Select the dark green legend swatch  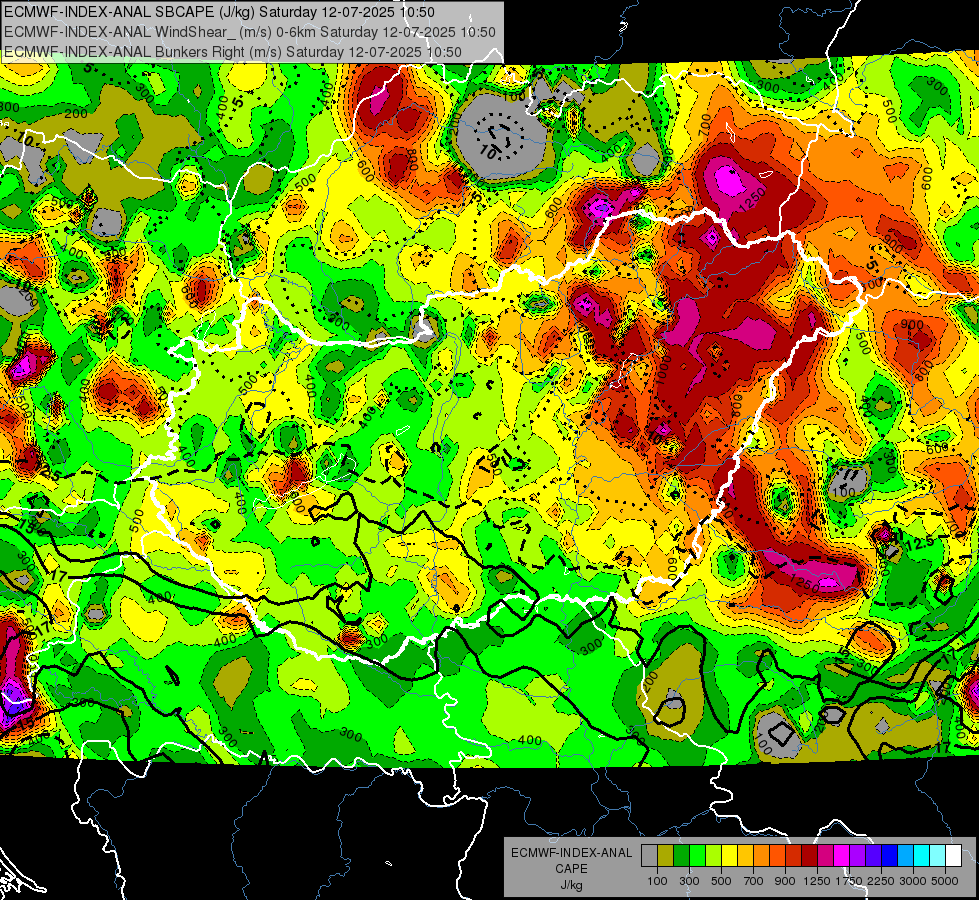(681, 856)
